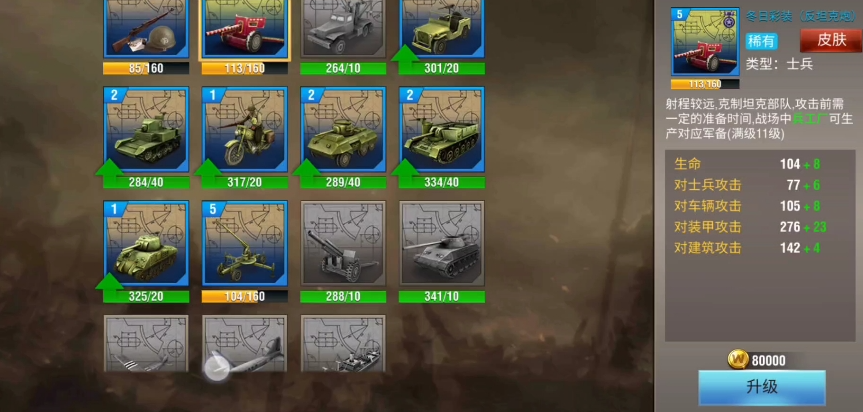Click the blue 升级 upgrade button
Screen dimensions: 863x412
coord(762,387)
